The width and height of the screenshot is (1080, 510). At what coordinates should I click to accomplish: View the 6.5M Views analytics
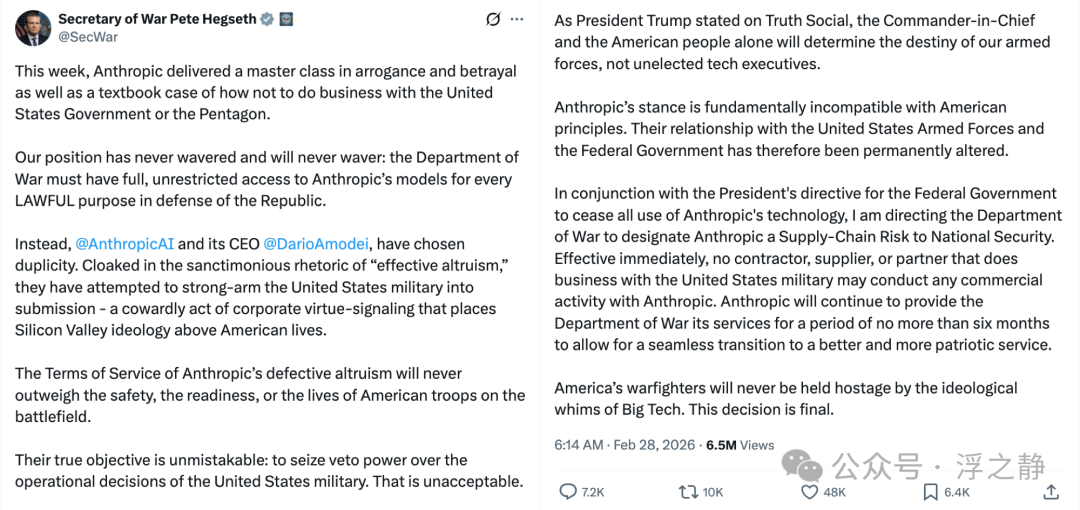741,445
